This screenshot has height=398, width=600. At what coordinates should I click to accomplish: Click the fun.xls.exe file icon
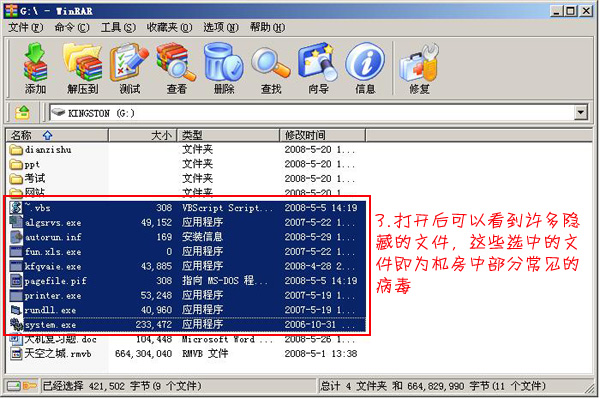(16, 252)
